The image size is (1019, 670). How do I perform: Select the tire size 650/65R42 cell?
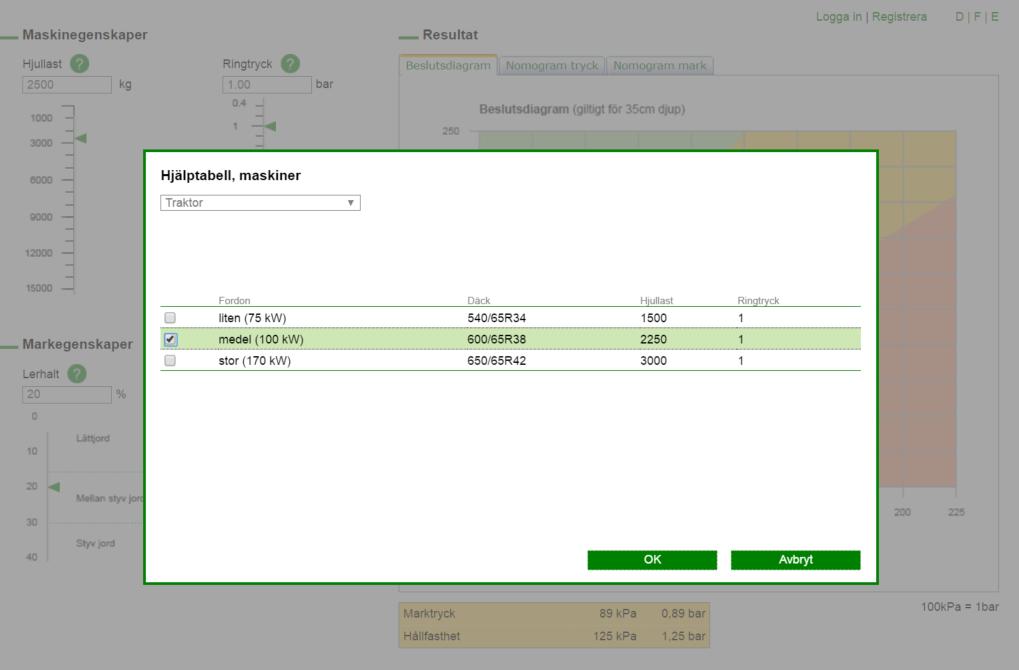pos(497,361)
